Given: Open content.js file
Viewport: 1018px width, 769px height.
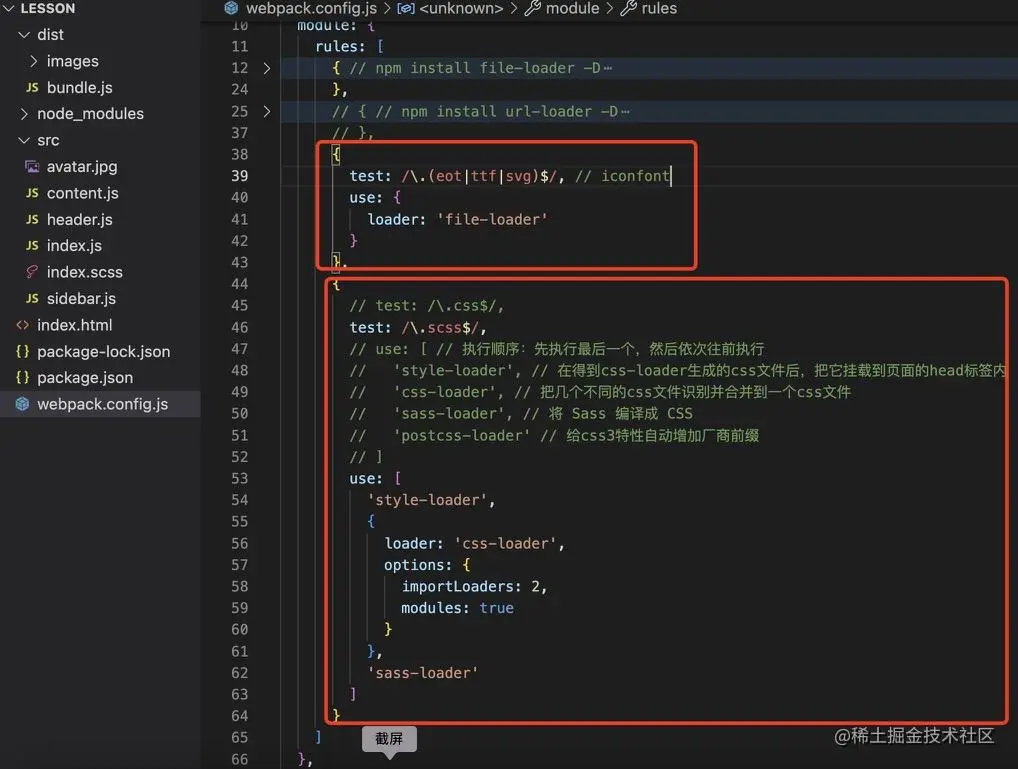Looking at the screenshot, I should point(82,194).
